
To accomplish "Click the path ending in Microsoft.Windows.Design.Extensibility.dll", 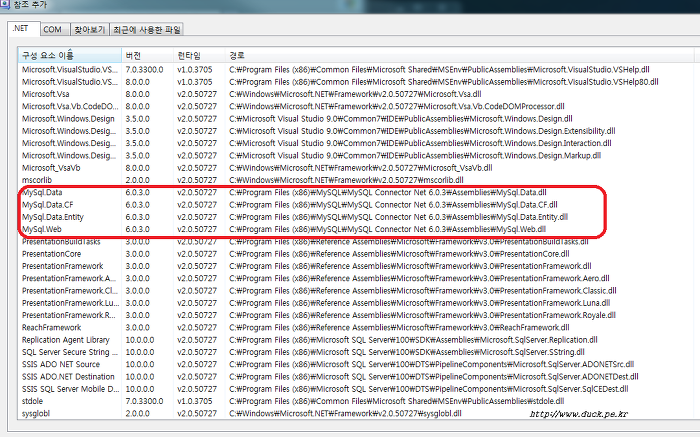I will coord(422,131).
